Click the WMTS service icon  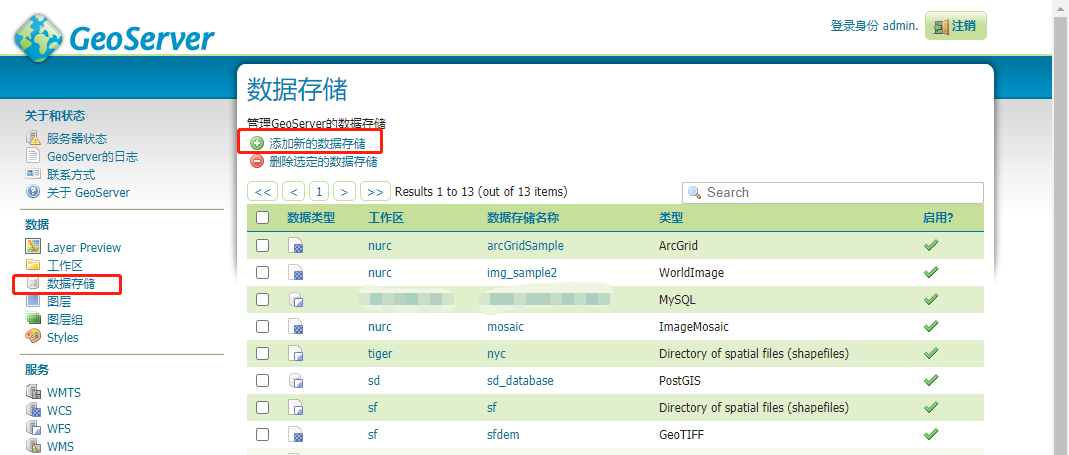(33, 392)
